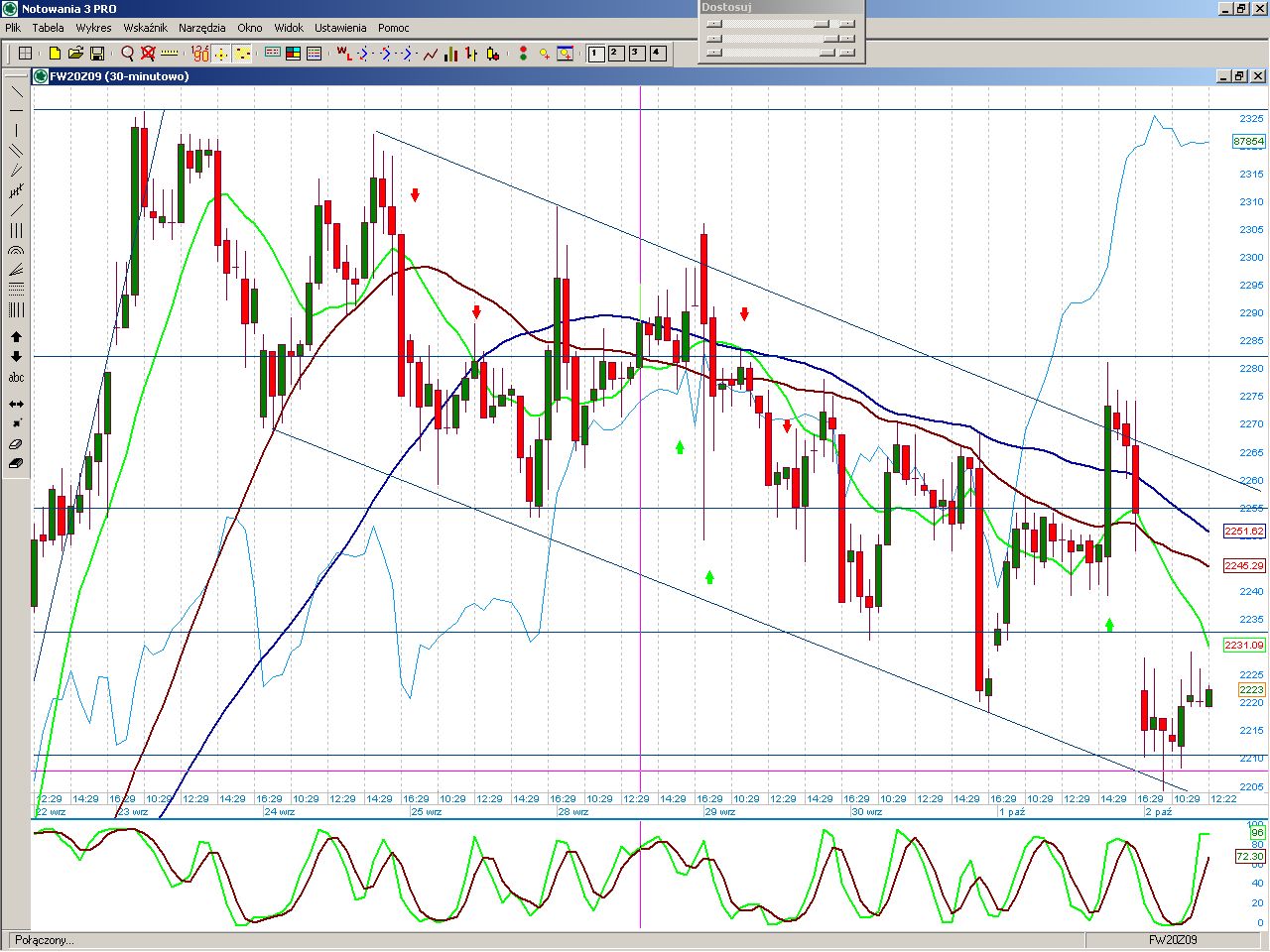Image resolution: width=1270 pixels, height=952 pixels.
Task: Open the Tabela menu
Action: point(48,28)
